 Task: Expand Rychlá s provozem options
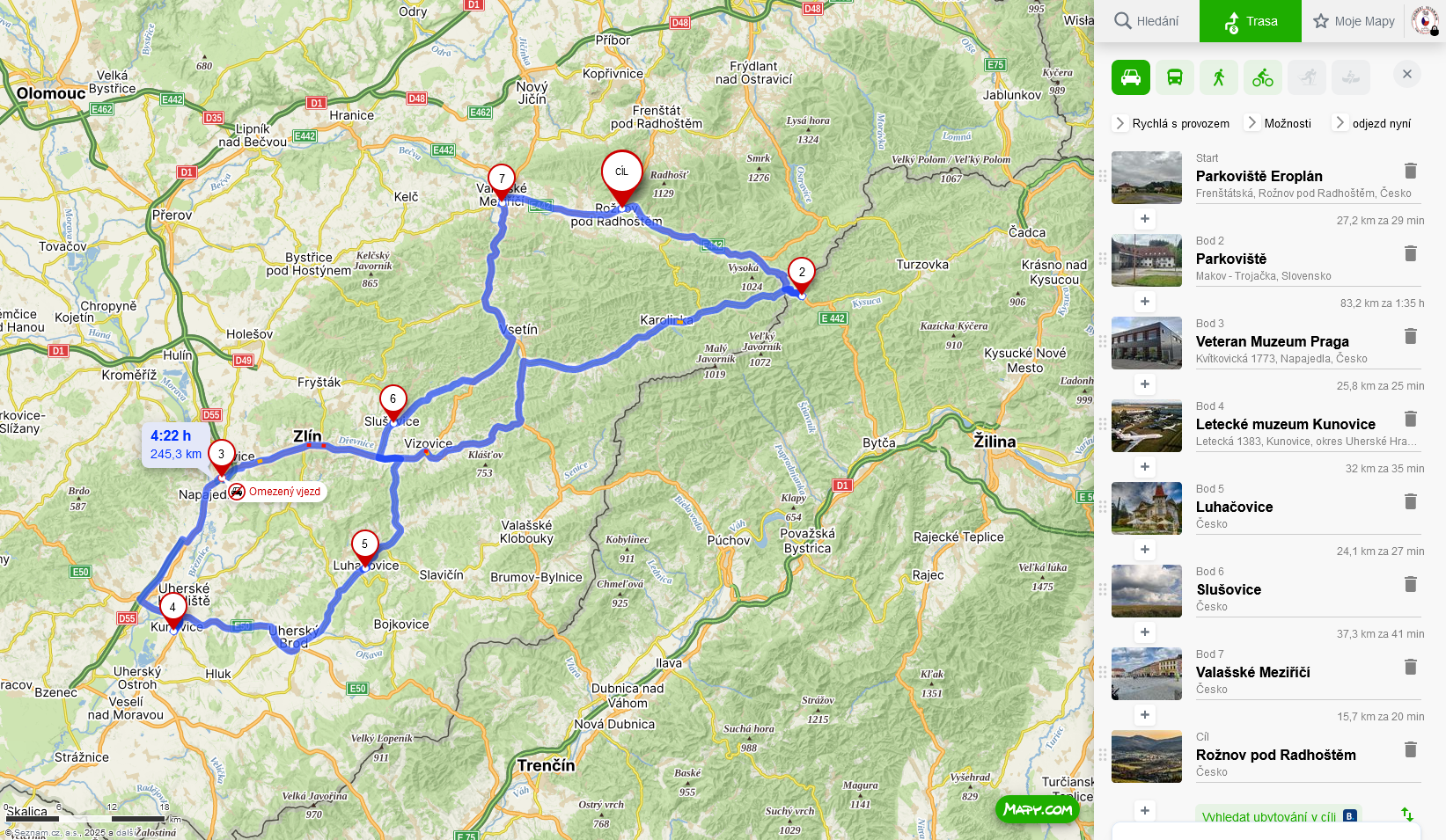1171,123
